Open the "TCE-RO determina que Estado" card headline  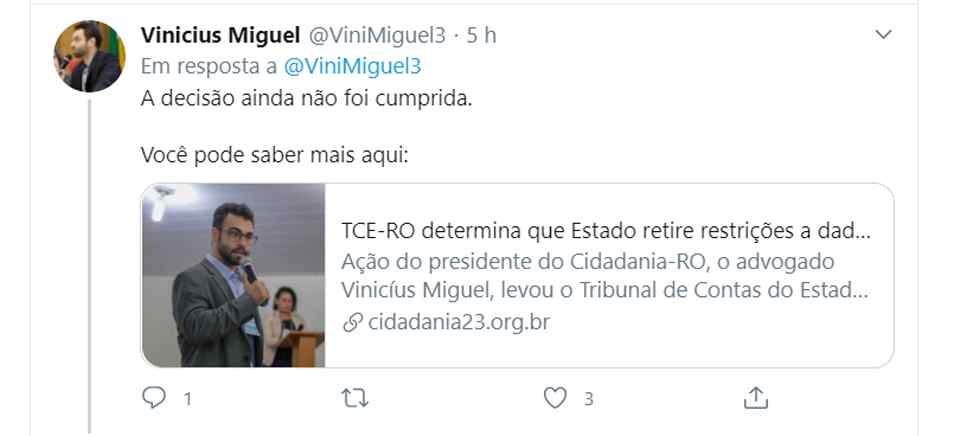tap(605, 233)
